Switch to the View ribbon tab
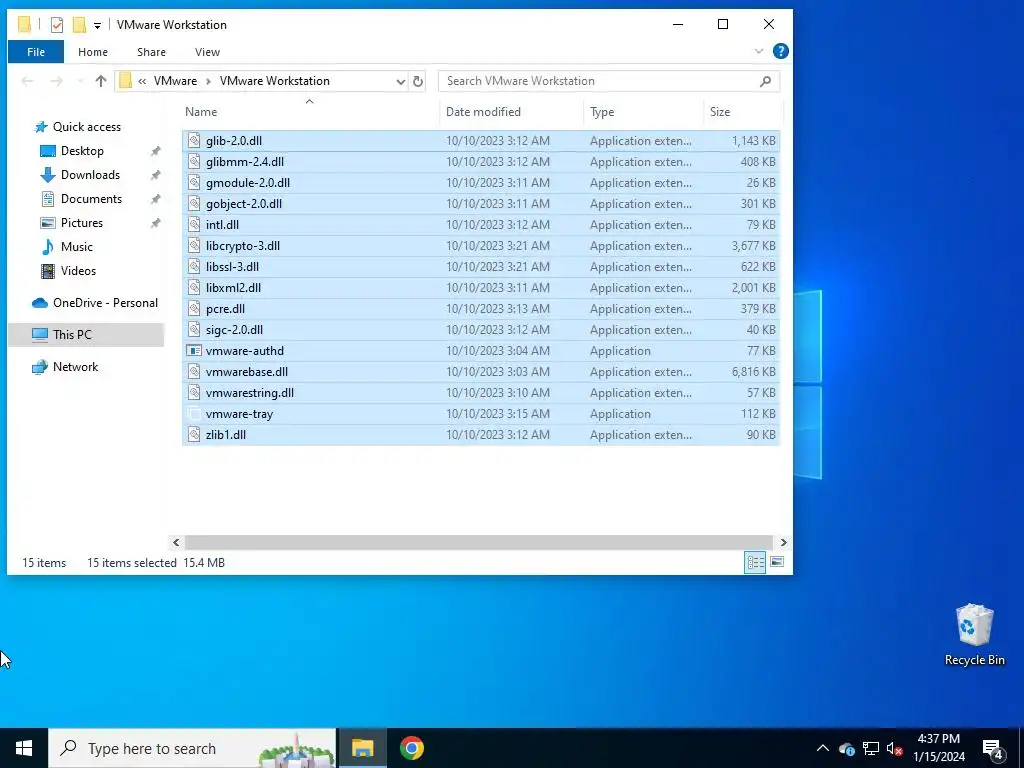The image size is (1024, 768). point(207,52)
